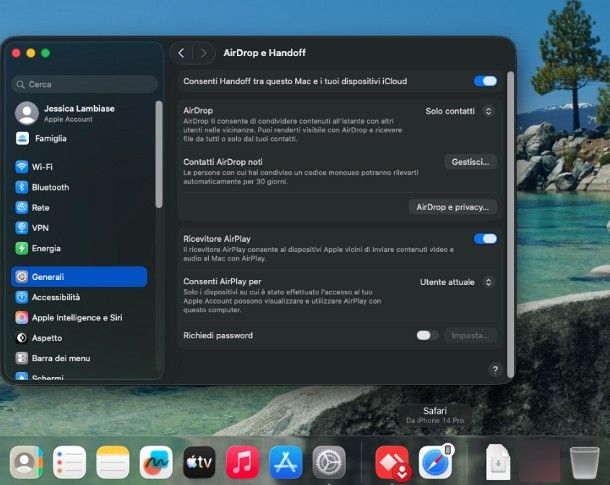610x485 pixels.
Task: Select Generali in the sidebar
Action: [79, 277]
